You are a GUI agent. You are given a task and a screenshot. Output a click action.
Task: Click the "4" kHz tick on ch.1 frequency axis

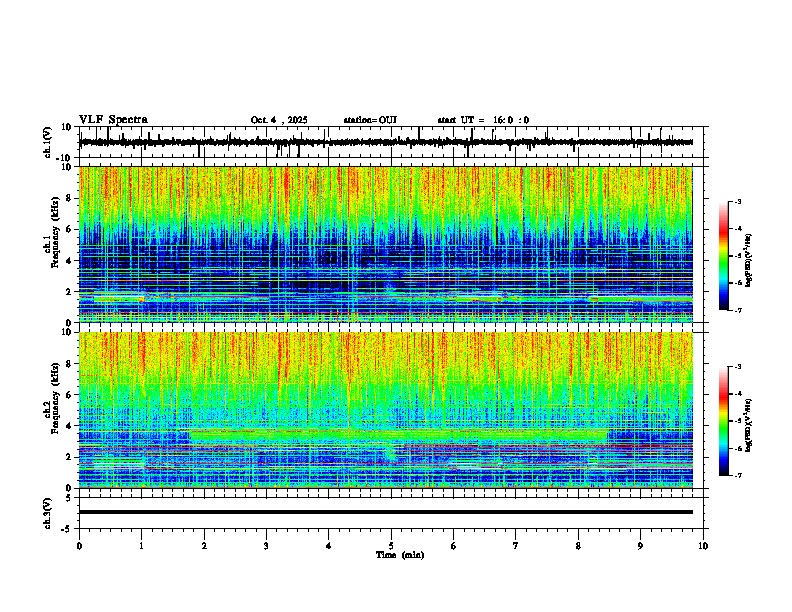click(69, 261)
